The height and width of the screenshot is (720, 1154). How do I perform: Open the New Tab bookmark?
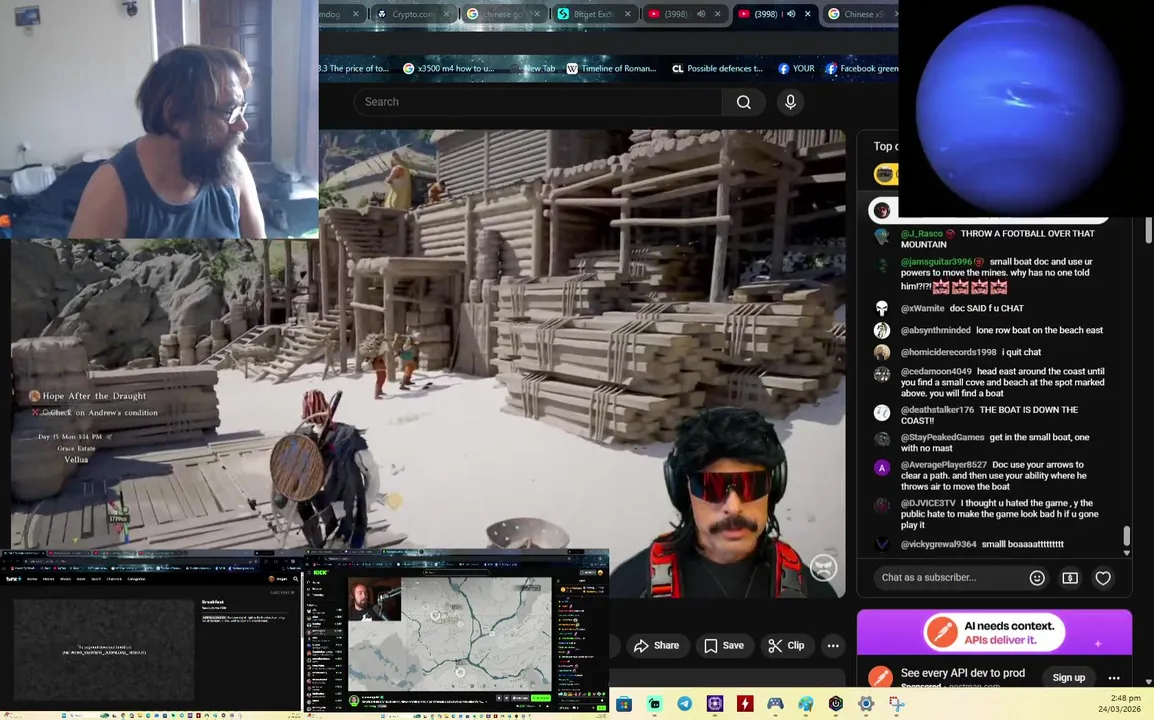pyautogui.click(x=534, y=68)
